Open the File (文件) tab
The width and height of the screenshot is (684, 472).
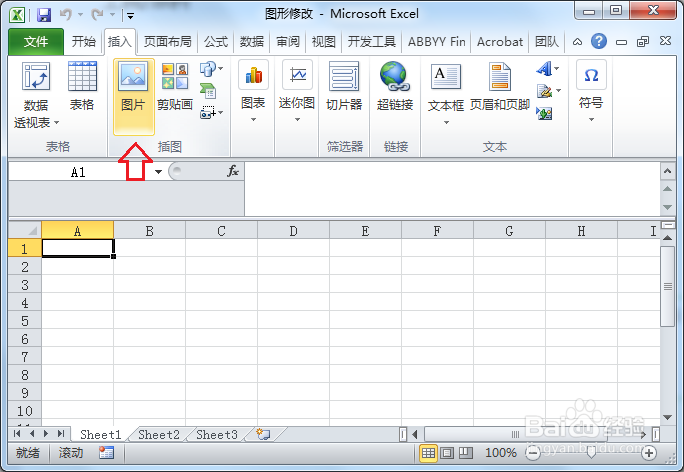(36, 41)
